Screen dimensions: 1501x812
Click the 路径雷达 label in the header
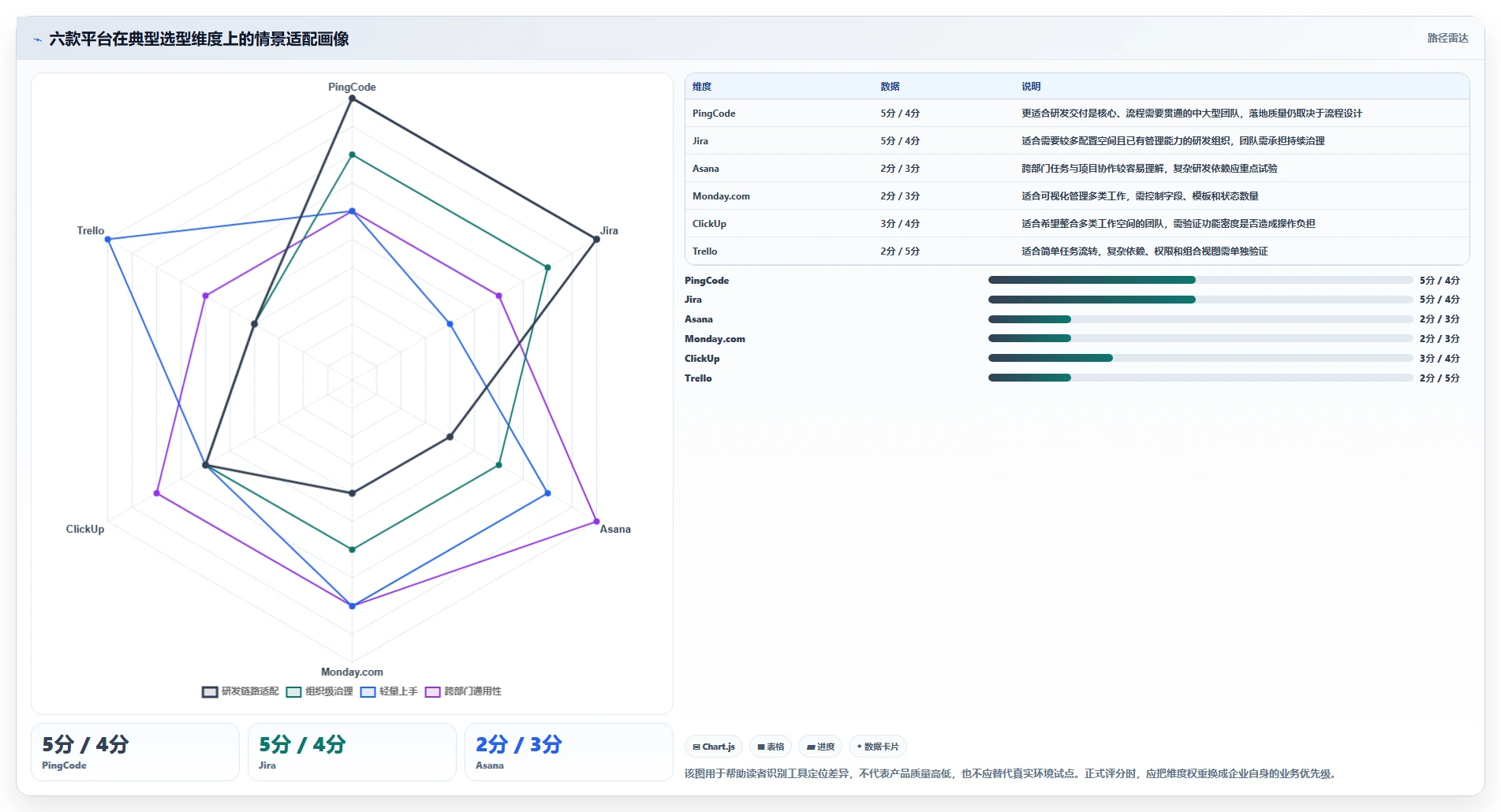pos(1447,38)
